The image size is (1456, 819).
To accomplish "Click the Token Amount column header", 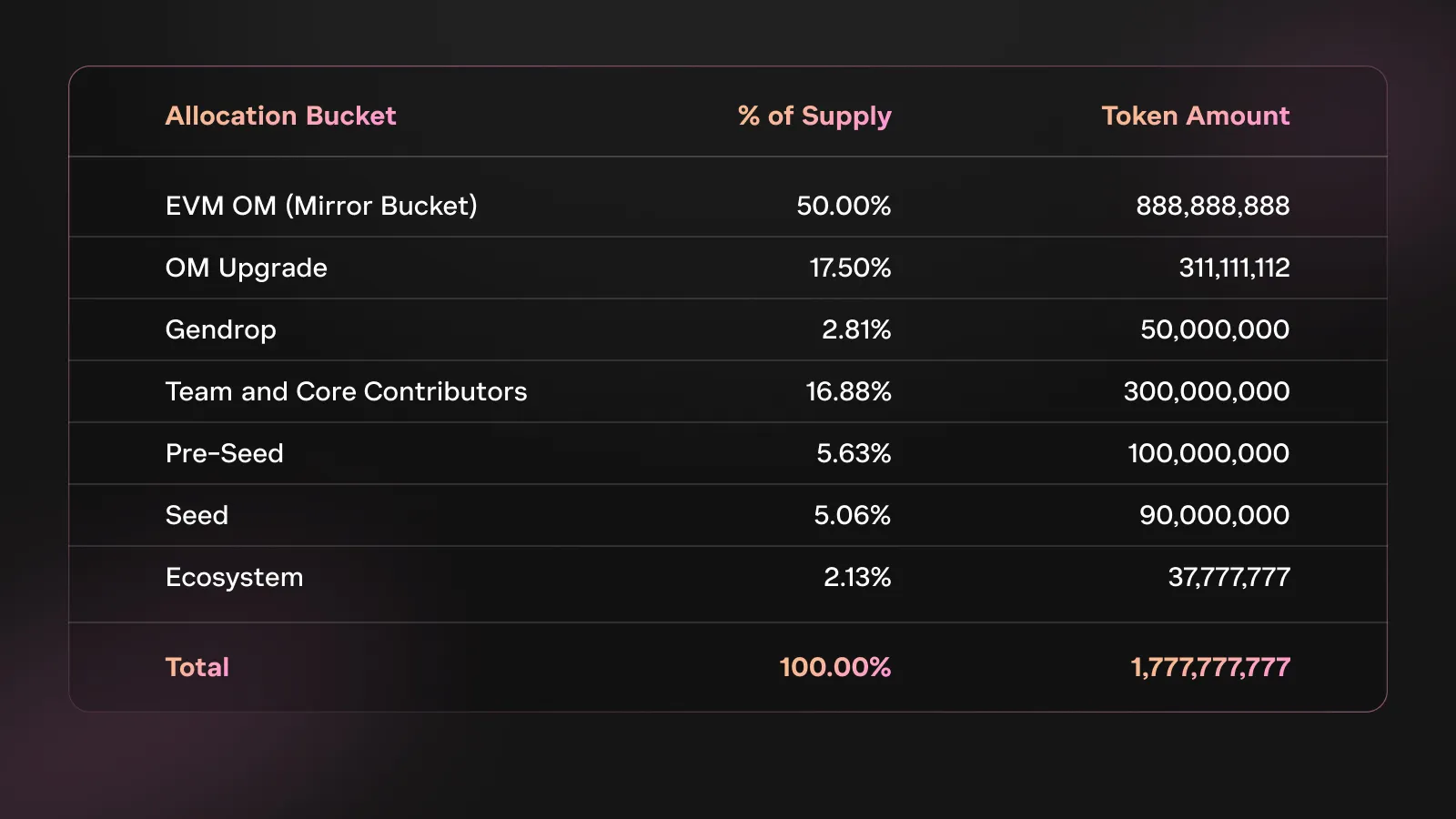I will [1195, 116].
